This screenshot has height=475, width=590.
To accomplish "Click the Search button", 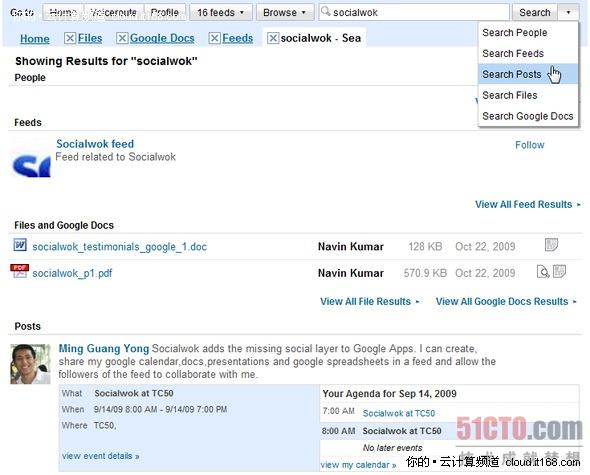I will click(x=535, y=12).
